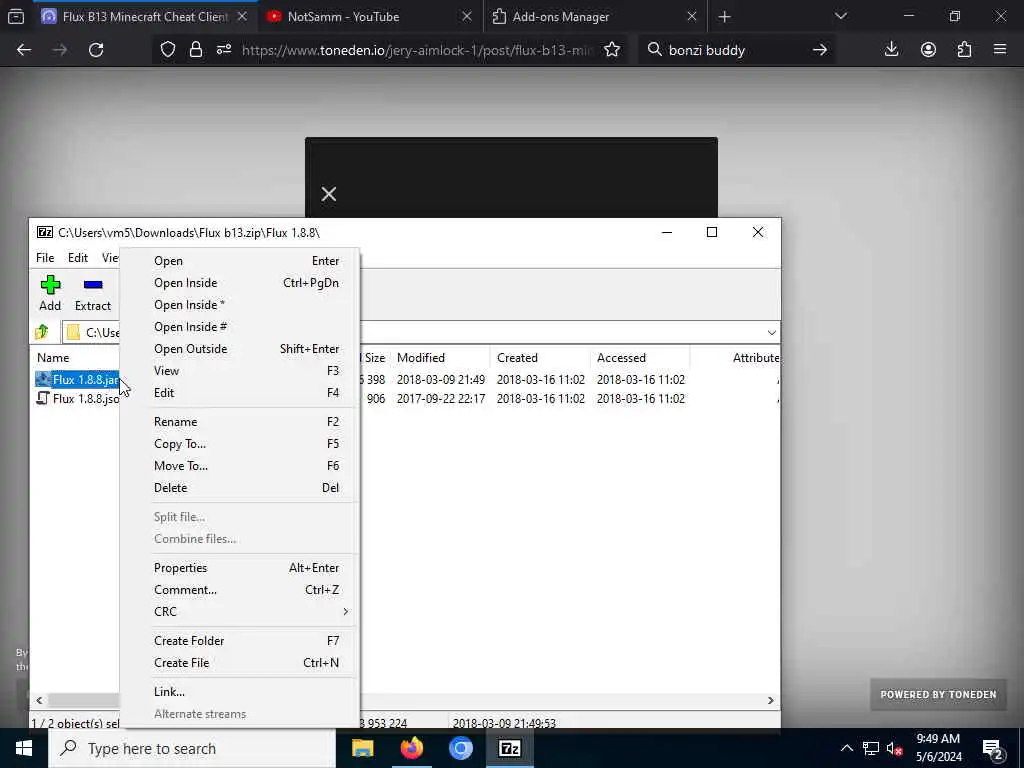Open the Firefox hamburger application menu

[x=1000, y=50]
